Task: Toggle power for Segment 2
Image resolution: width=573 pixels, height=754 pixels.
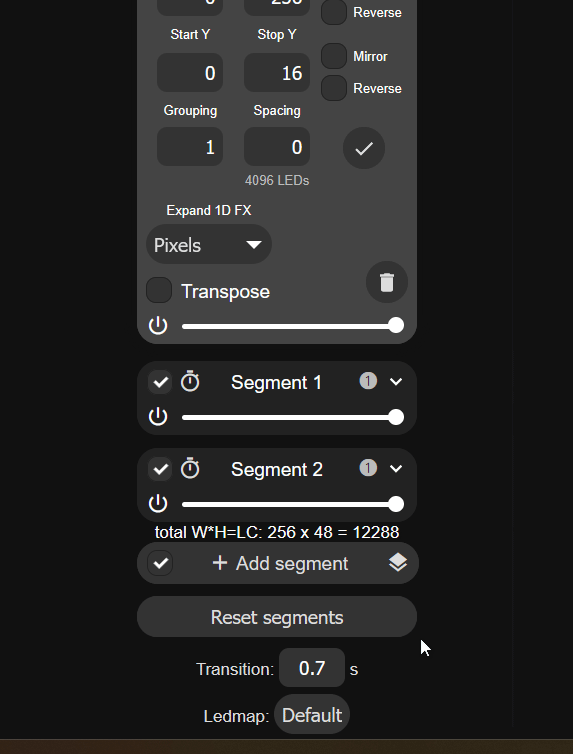Action: [x=158, y=503]
